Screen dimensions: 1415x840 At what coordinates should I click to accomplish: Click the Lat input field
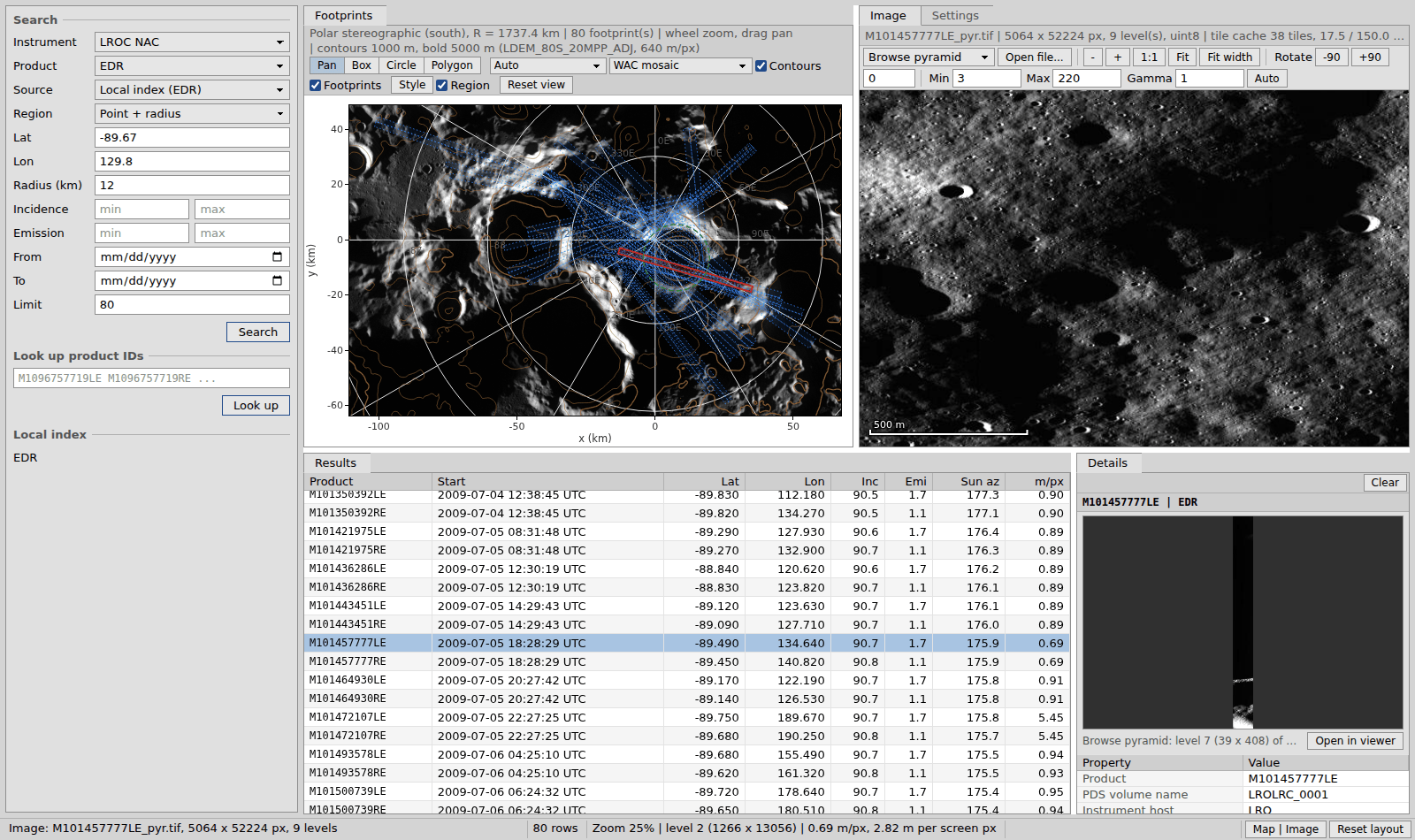[192, 137]
